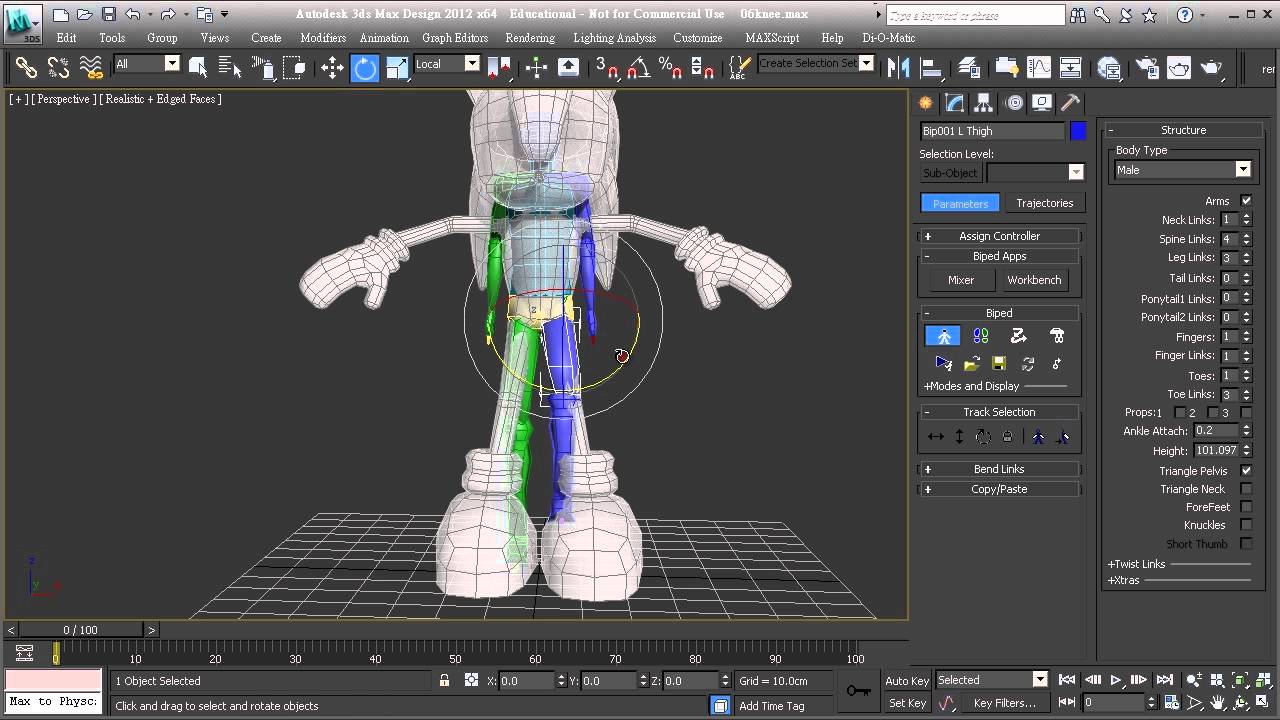
Task: Enable ForeFeet checkbox
Action: pyautogui.click(x=1246, y=507)
